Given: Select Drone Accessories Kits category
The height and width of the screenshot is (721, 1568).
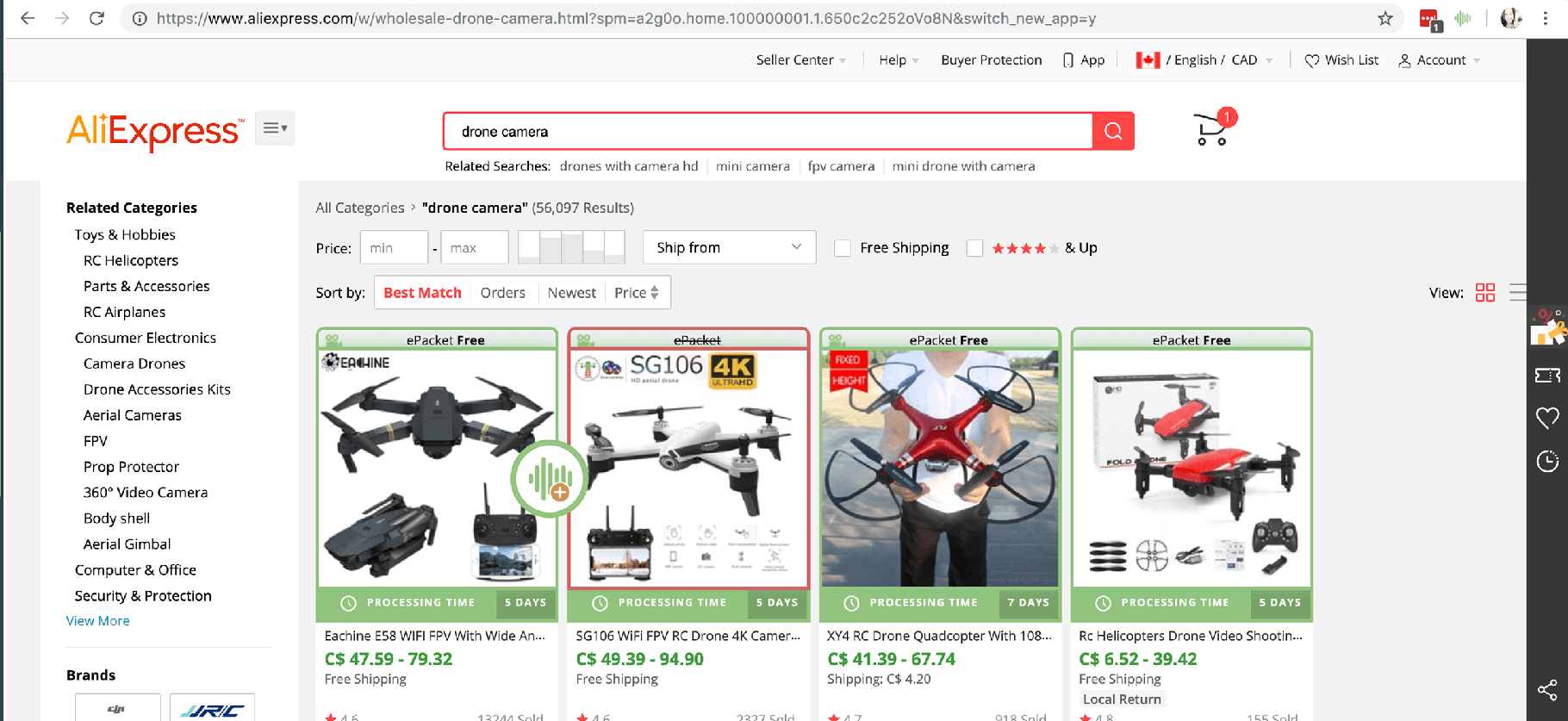Looking at the screenshot, I should (157, 389).
